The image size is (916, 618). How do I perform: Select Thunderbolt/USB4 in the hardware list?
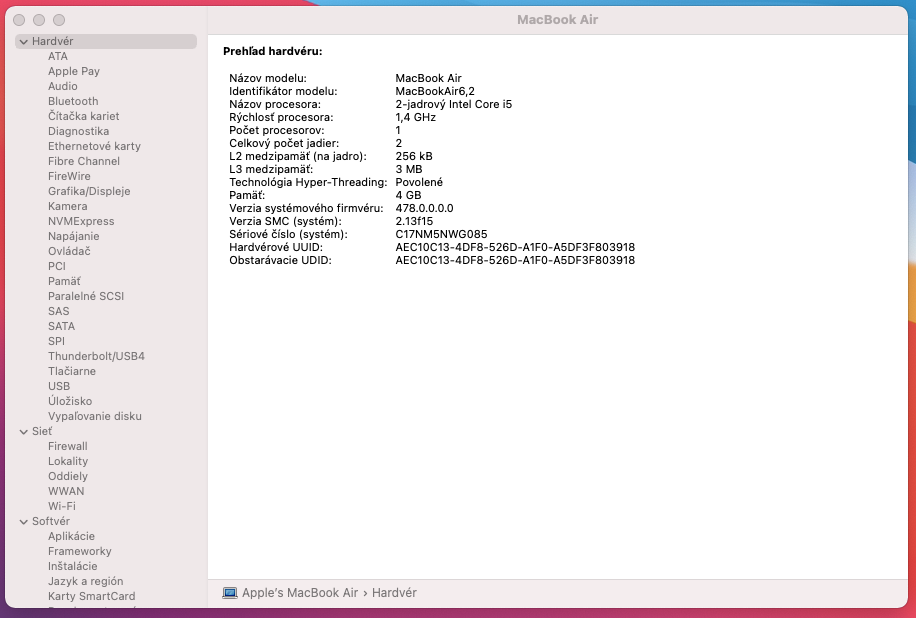(96, 356)
